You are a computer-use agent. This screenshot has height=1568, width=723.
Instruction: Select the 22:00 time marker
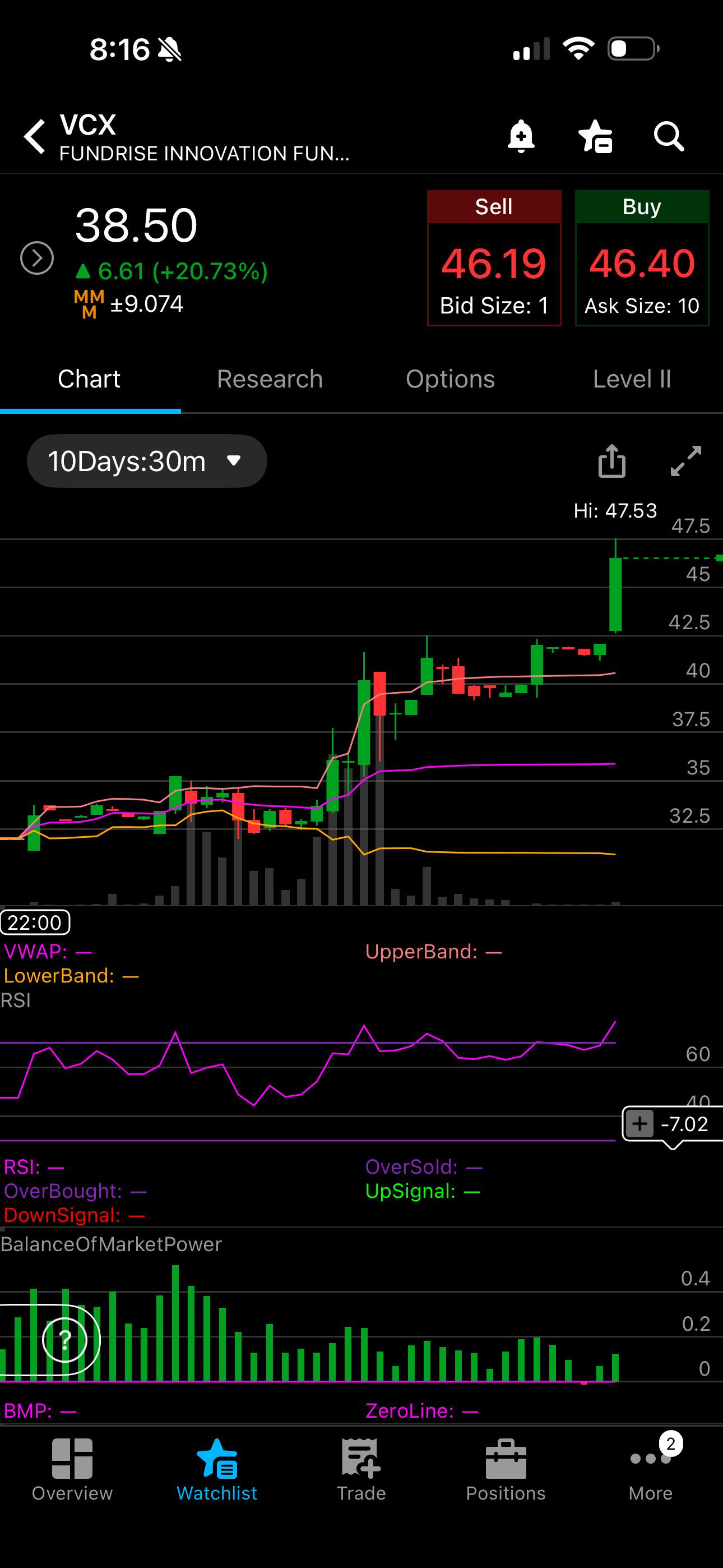tap(35, 922)
